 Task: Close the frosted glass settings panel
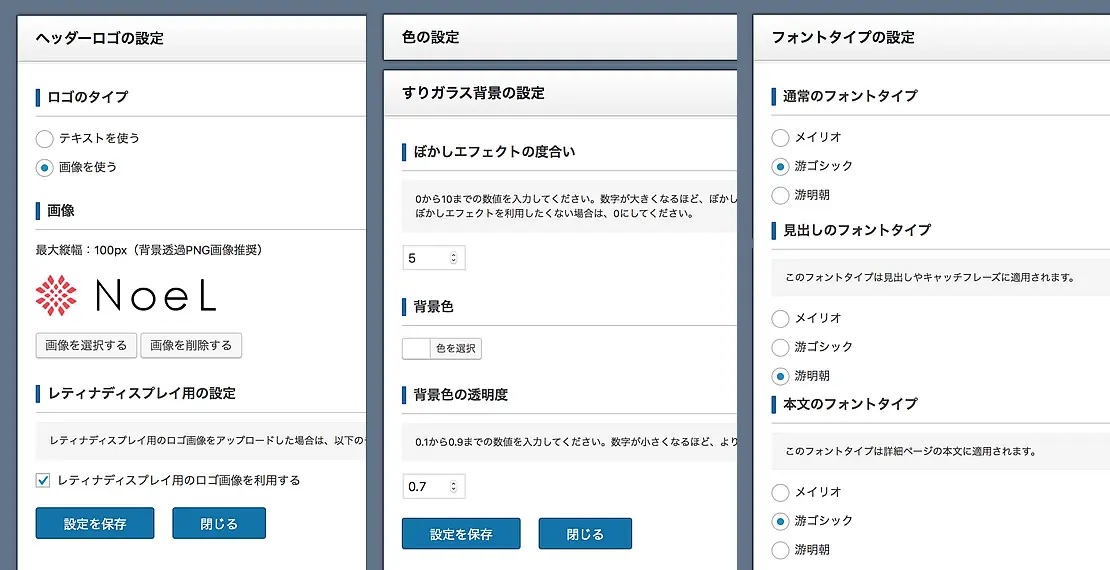[x=585, y=534]
